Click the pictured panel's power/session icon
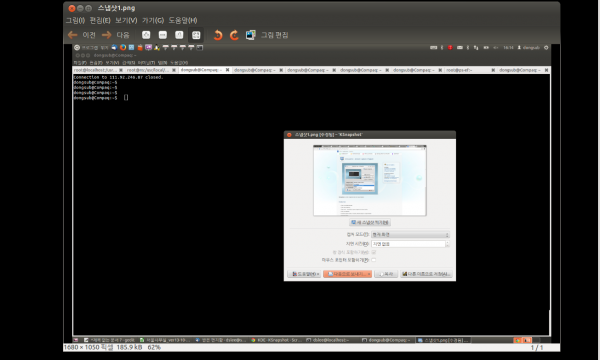 tap(546, 47)
